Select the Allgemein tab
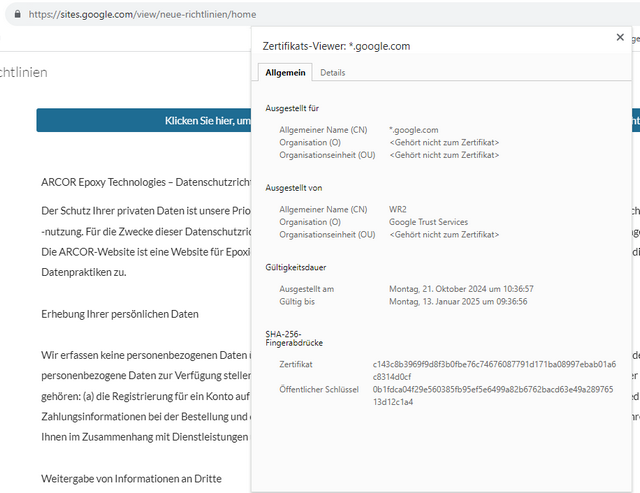The height and width of the screenshot is (493, 640). coord(285,73)
